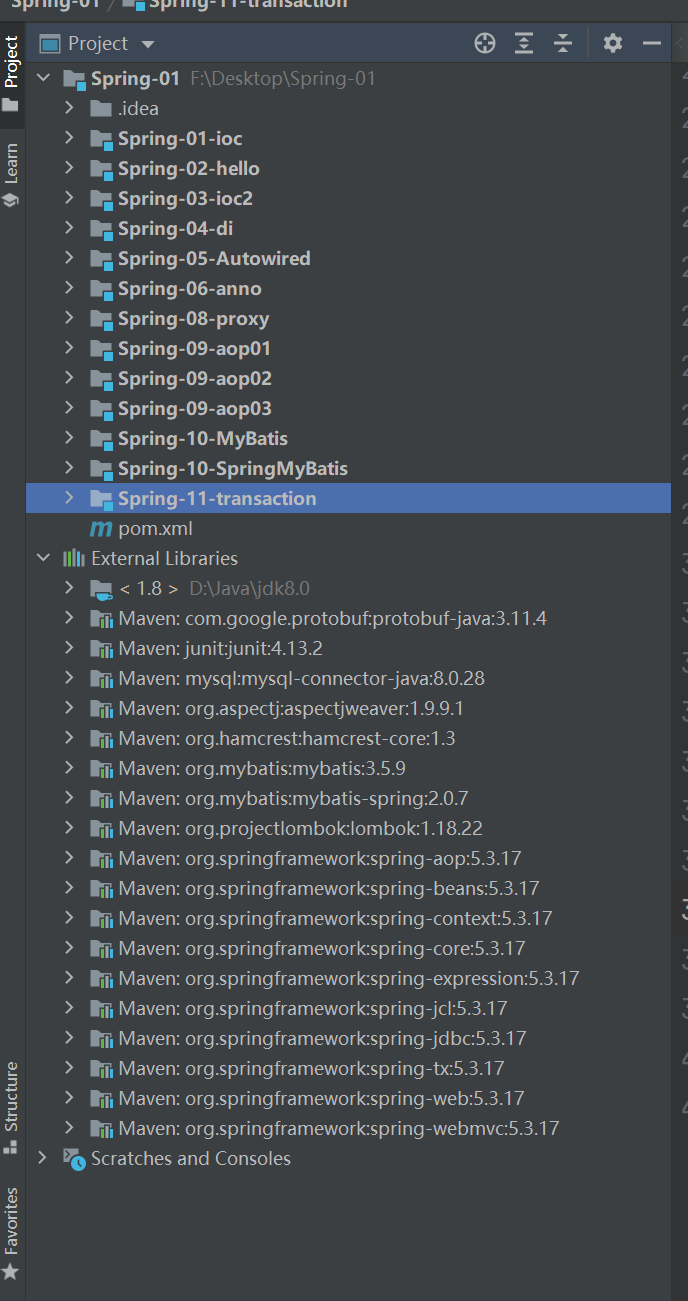Click the Collapse All icon in Project toolbar
The image size is (688, 1301).
point(563,43)
